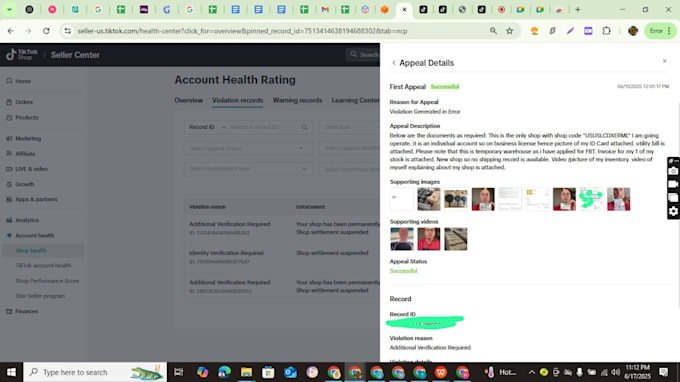The width and height of the screenshot is (680, 382).
Task: Open last supporting image thumbnail
Action: [x=618, y=199]
